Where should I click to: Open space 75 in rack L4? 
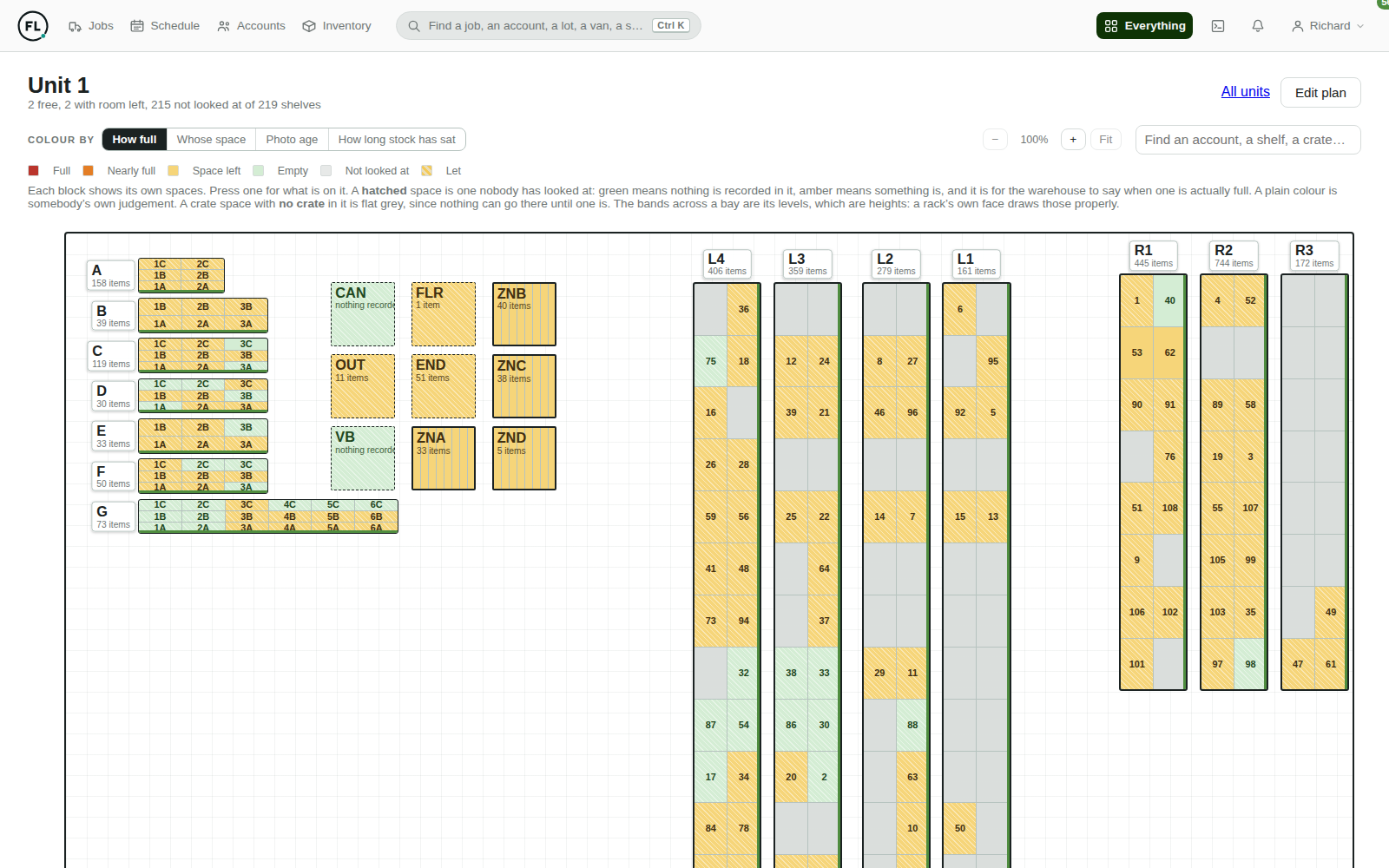(710, 361)
